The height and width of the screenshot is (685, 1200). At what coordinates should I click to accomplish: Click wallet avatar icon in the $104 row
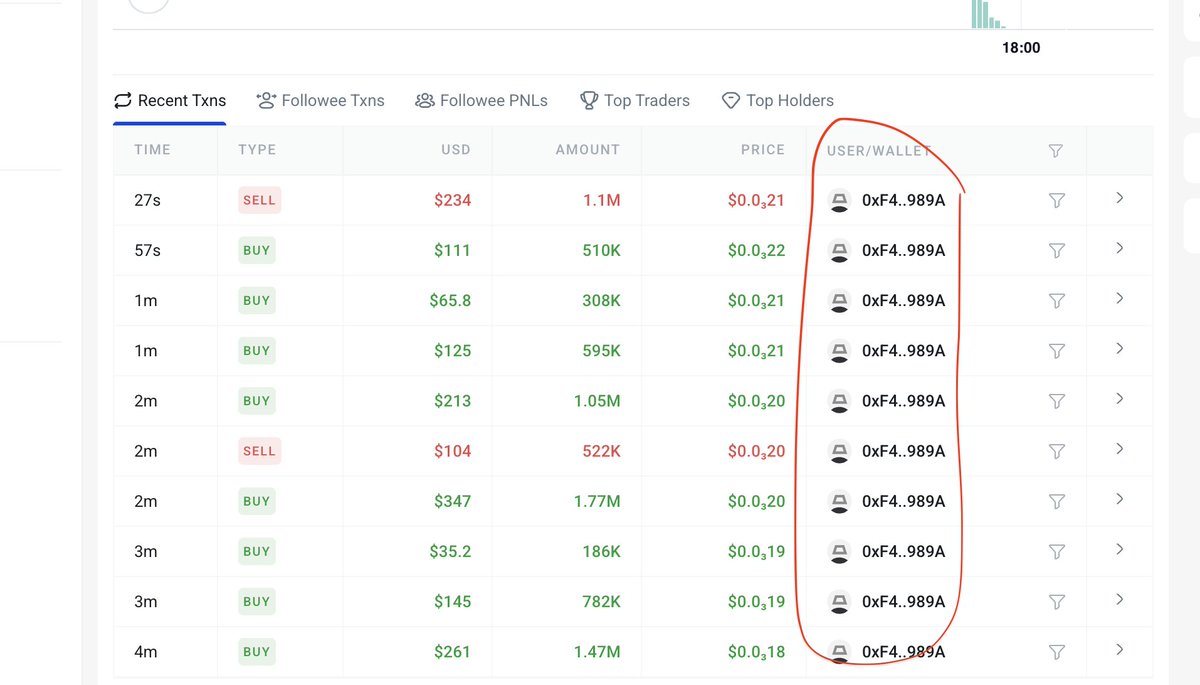point(840,451)
